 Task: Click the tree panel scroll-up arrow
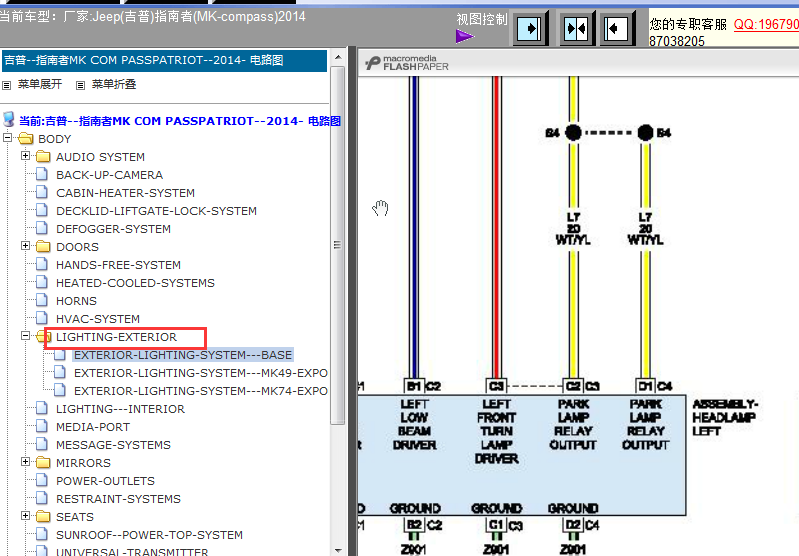338,57
